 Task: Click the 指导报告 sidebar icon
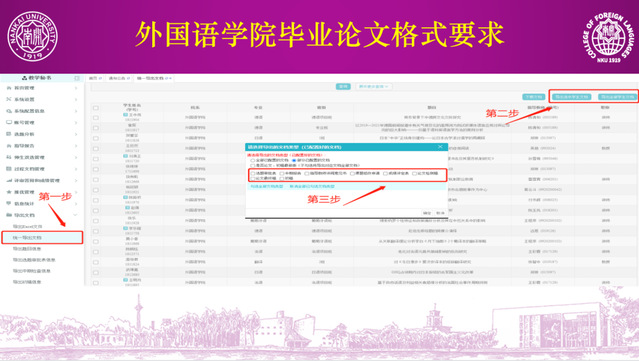click(9, 145)
